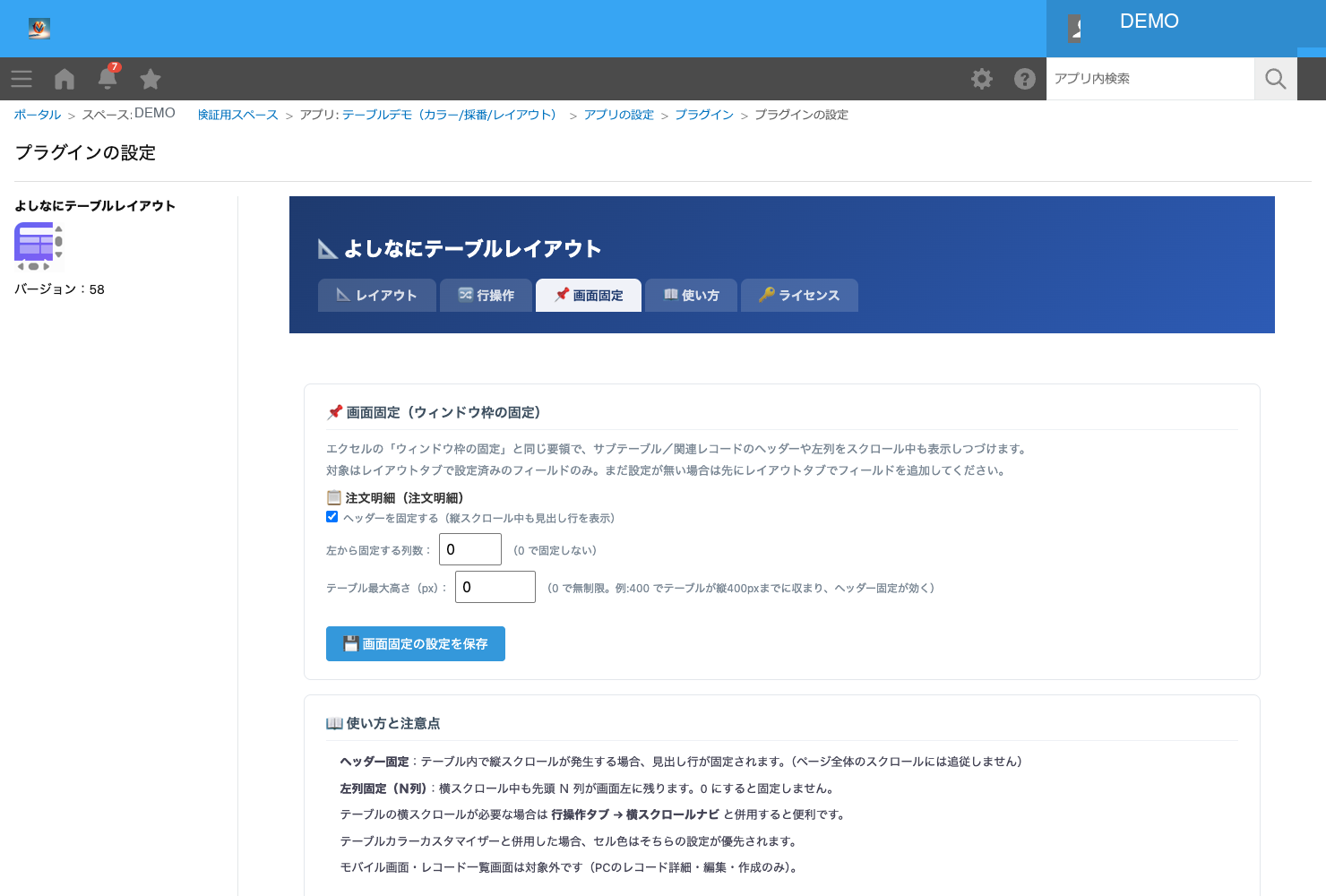This screenshot has width=1326, height=896.
Task: Open the プラグイン breadcrumb link
Action: [x=704, y=115]
